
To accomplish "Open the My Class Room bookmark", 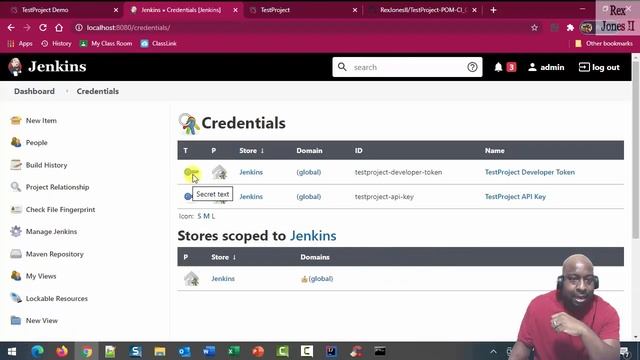I will (106, 43).
